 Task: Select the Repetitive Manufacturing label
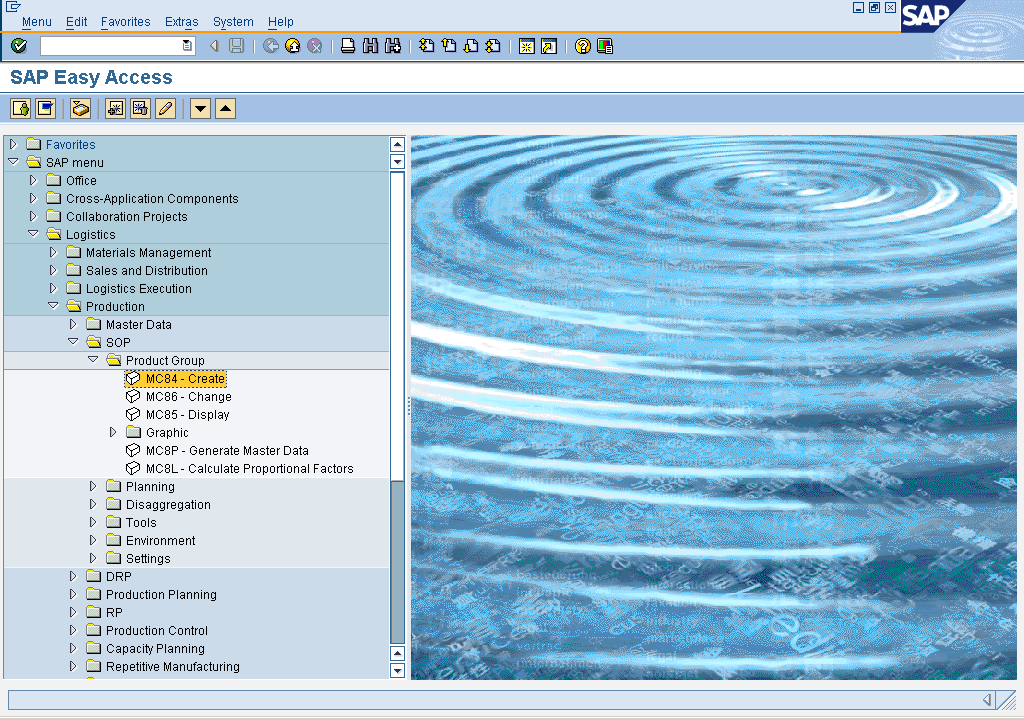pyautogui.click(x=173, y=666)
